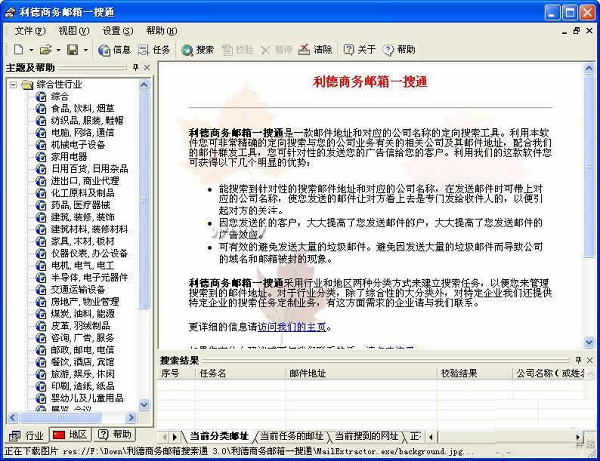Viewport: 600px width, 461px height.
Task: Switch to the 地区 tab
Action: (x=70, y=435)
